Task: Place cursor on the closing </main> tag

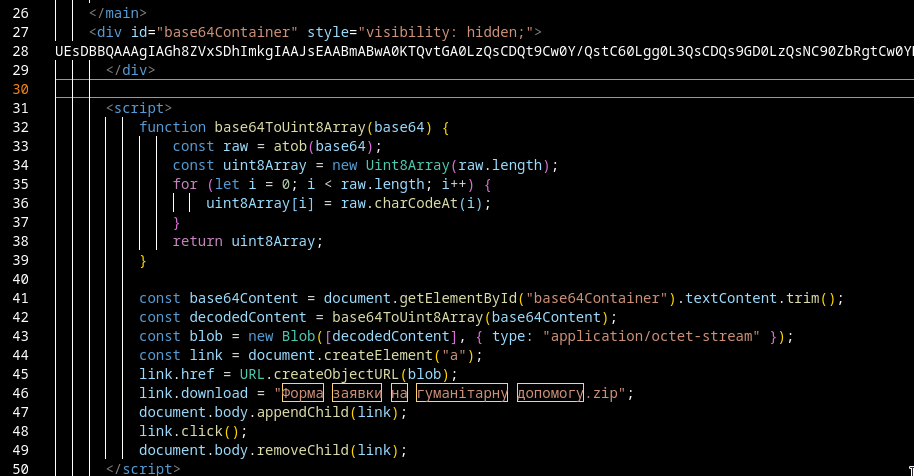Action: point(118,13)
